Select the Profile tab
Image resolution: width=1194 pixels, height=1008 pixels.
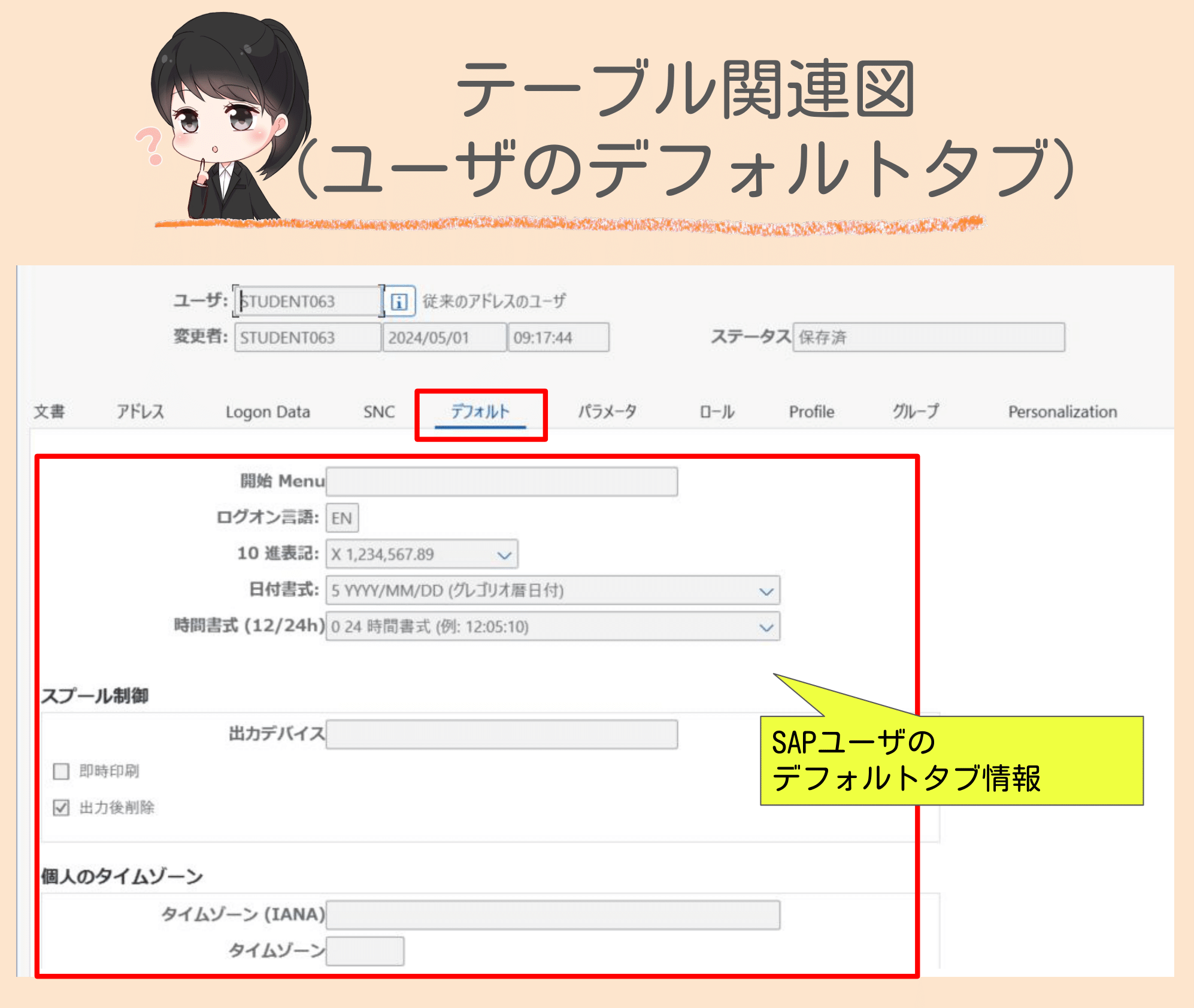click(811, 411)
